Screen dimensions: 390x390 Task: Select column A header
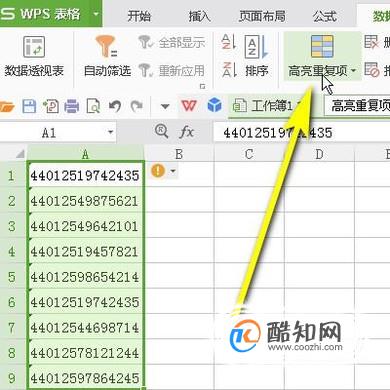[85, 154]
